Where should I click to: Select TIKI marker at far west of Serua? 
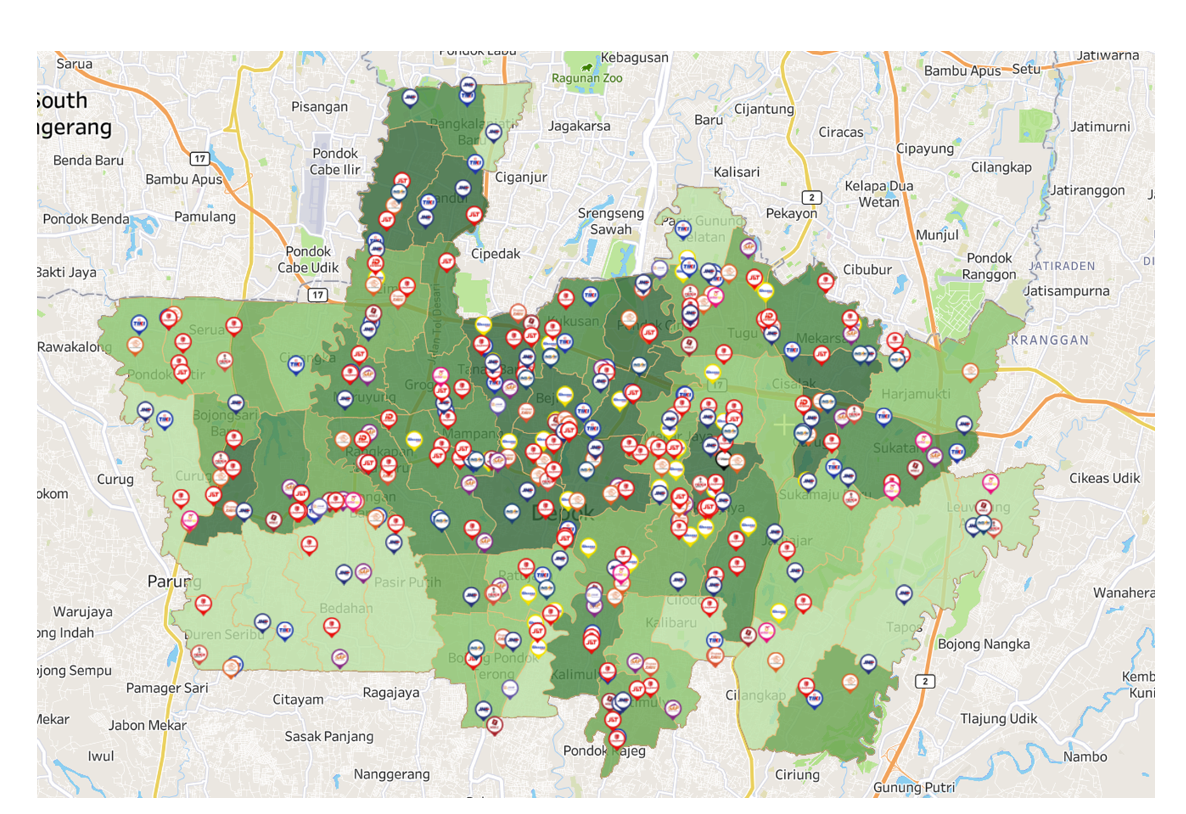click(139, 325)
